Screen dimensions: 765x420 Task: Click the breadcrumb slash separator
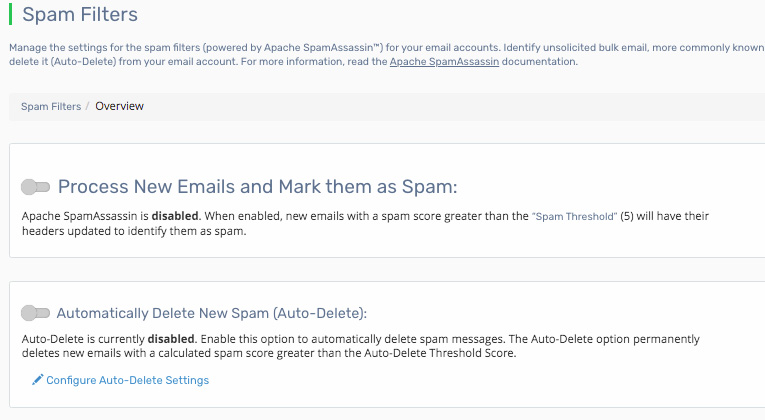(x=88, y=106)
